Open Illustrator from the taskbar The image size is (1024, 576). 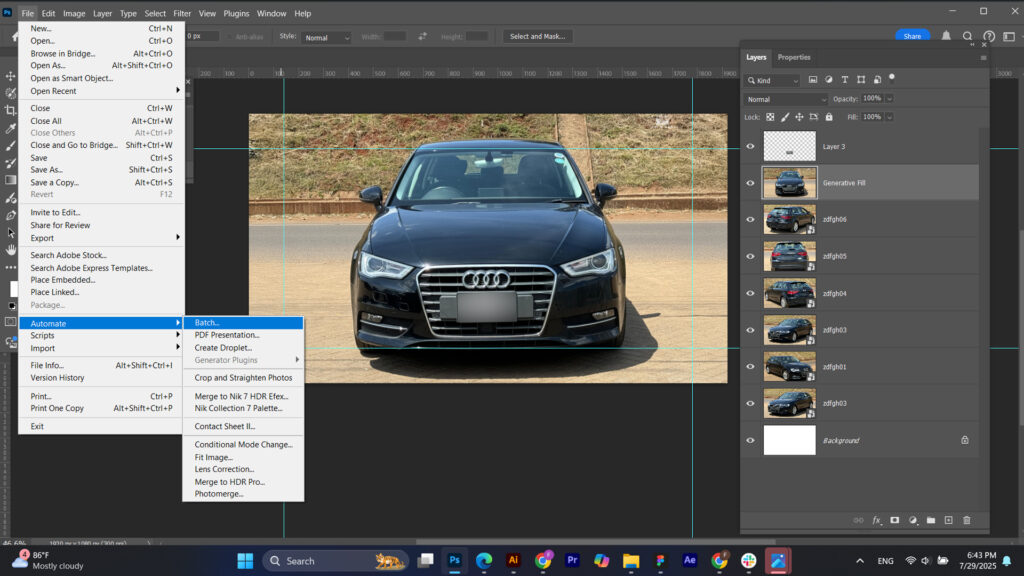513,560
